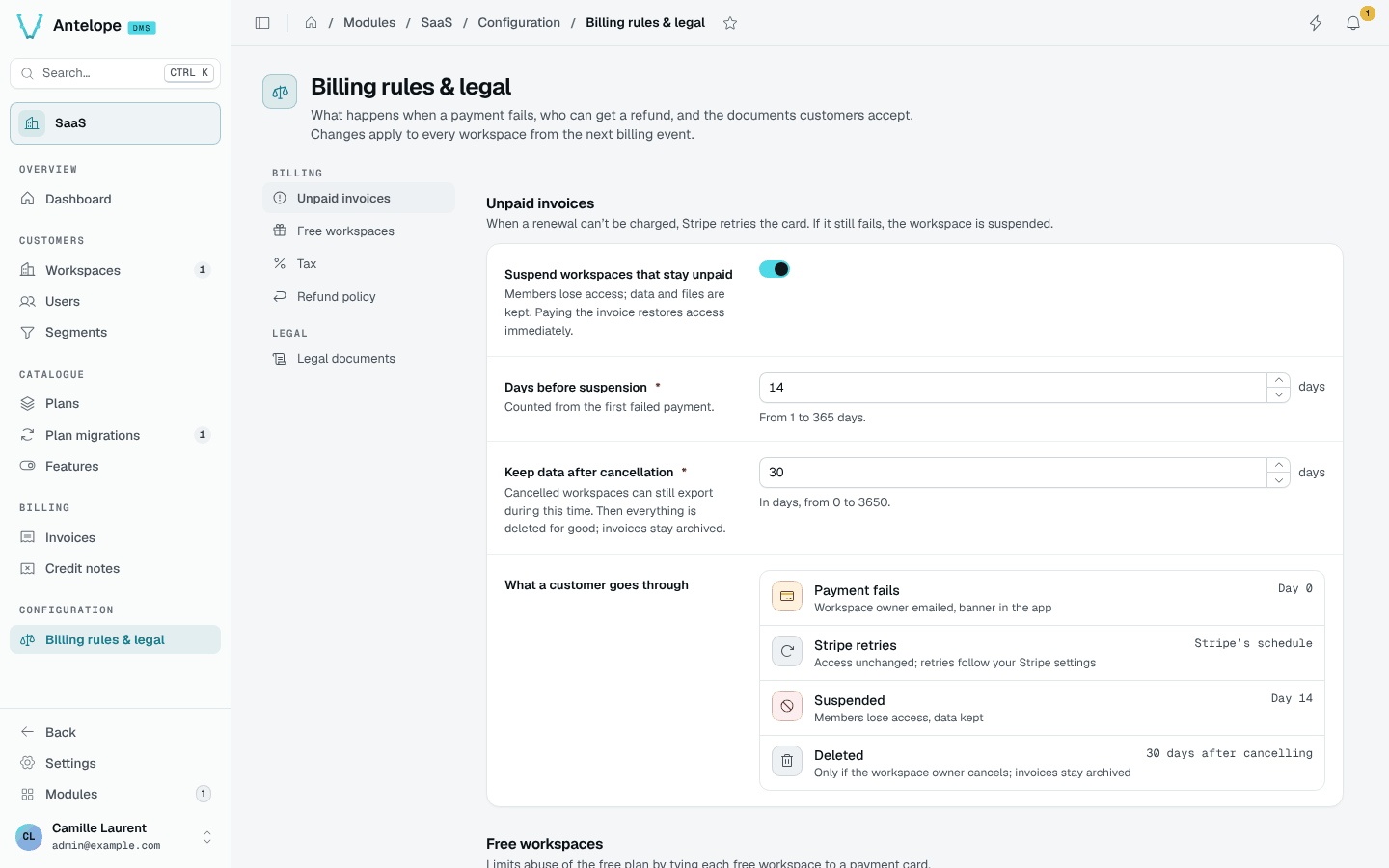The width and height of the screenshot is (1389, 868).
Task: Open Invoices in sidebar
Action: tap(115, 537)
